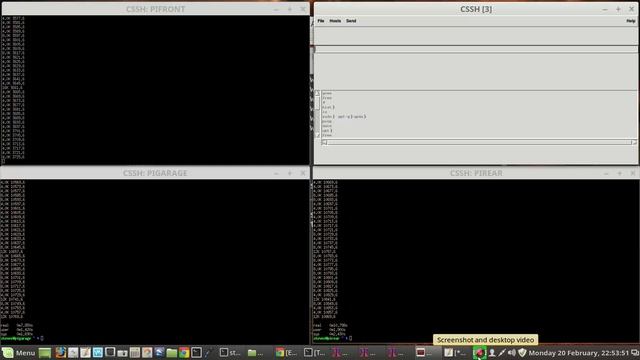Switch to the '[T...' terminal taskbar item
Image resolution: width=640 pixels, height=360 pixels.
(x=315, y=353)
